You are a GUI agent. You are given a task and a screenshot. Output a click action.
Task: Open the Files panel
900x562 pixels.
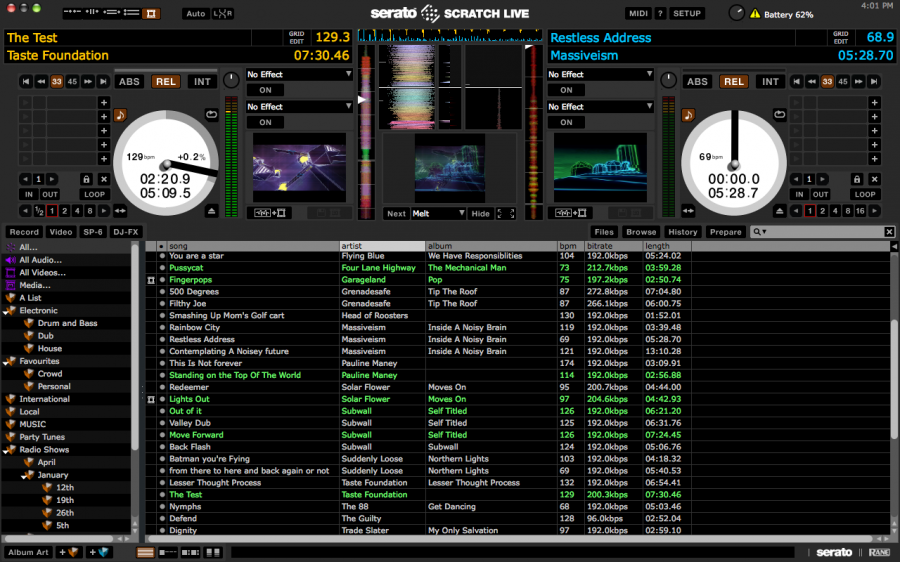coord(604,232)
